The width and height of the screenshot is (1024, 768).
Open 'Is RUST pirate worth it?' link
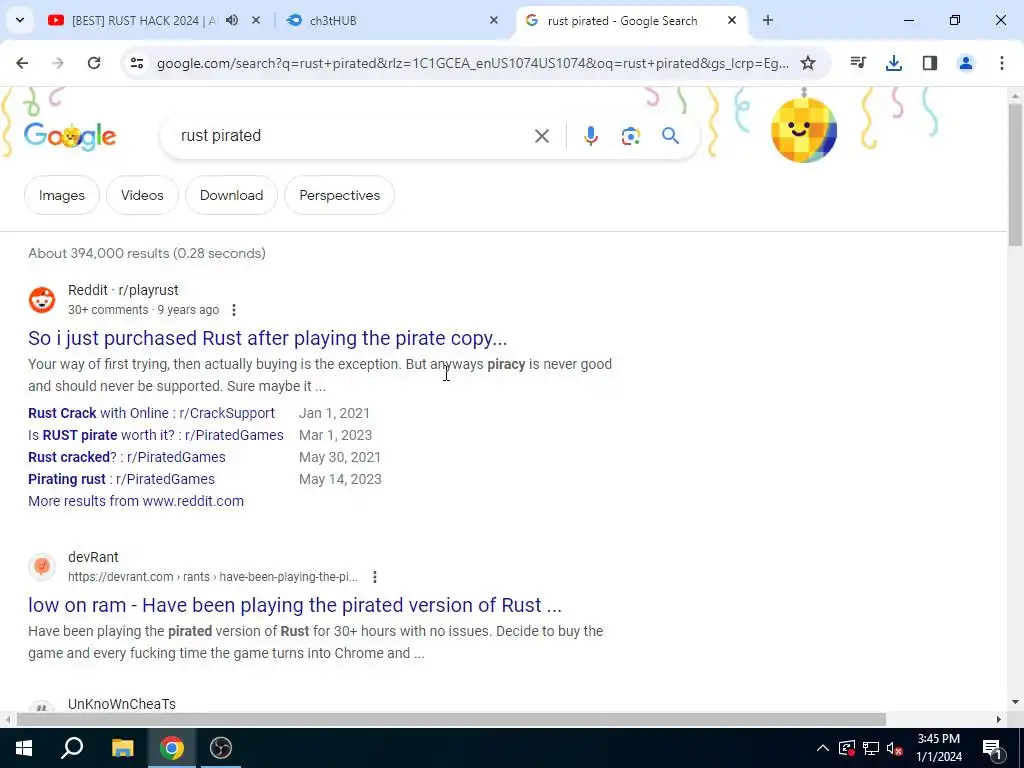tap(156, 436)
